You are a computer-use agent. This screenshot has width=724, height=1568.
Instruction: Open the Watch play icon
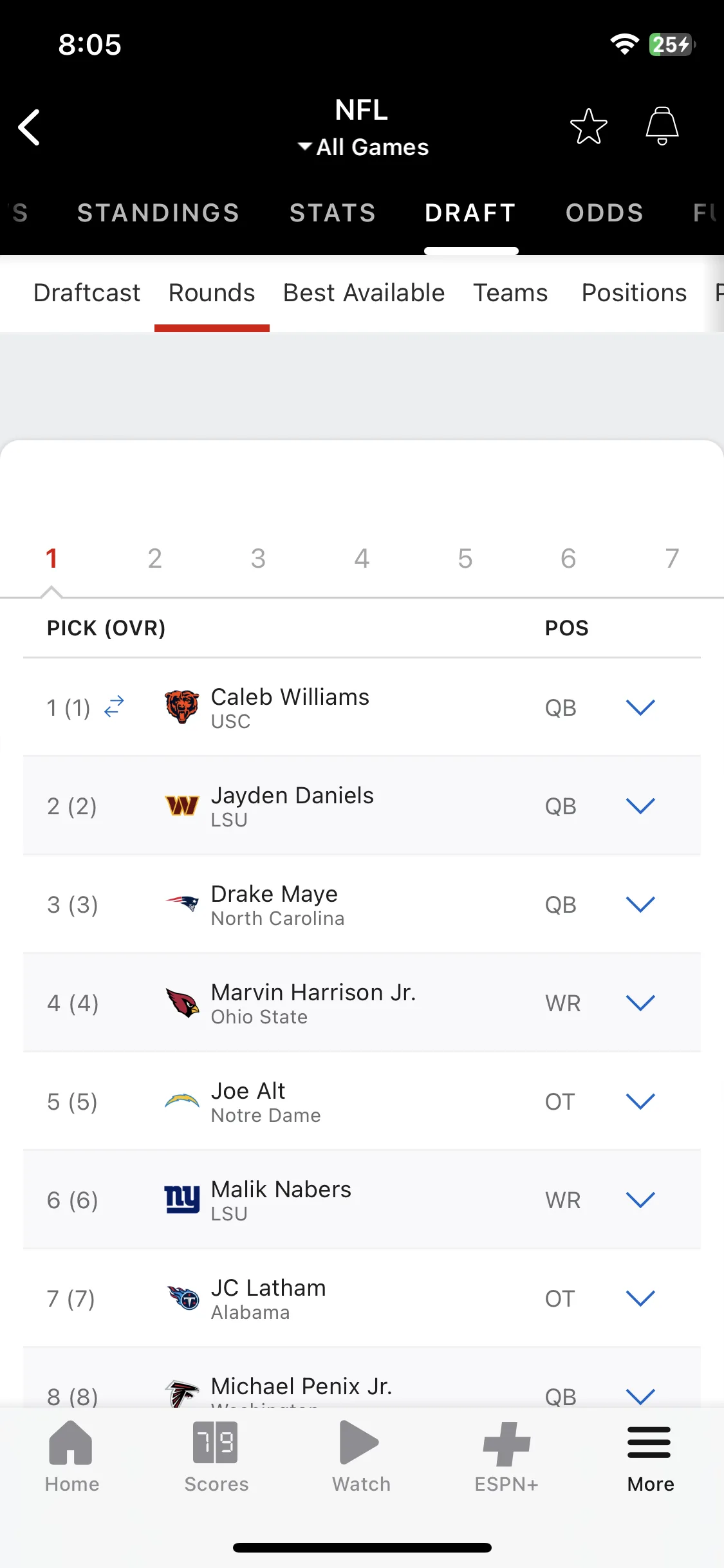pyautogui.click(x=360, y=1442)
